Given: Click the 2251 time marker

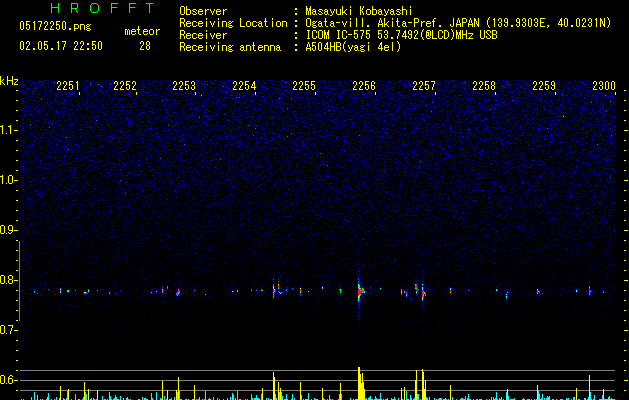Looking at the screenshot, I should 68,86.
